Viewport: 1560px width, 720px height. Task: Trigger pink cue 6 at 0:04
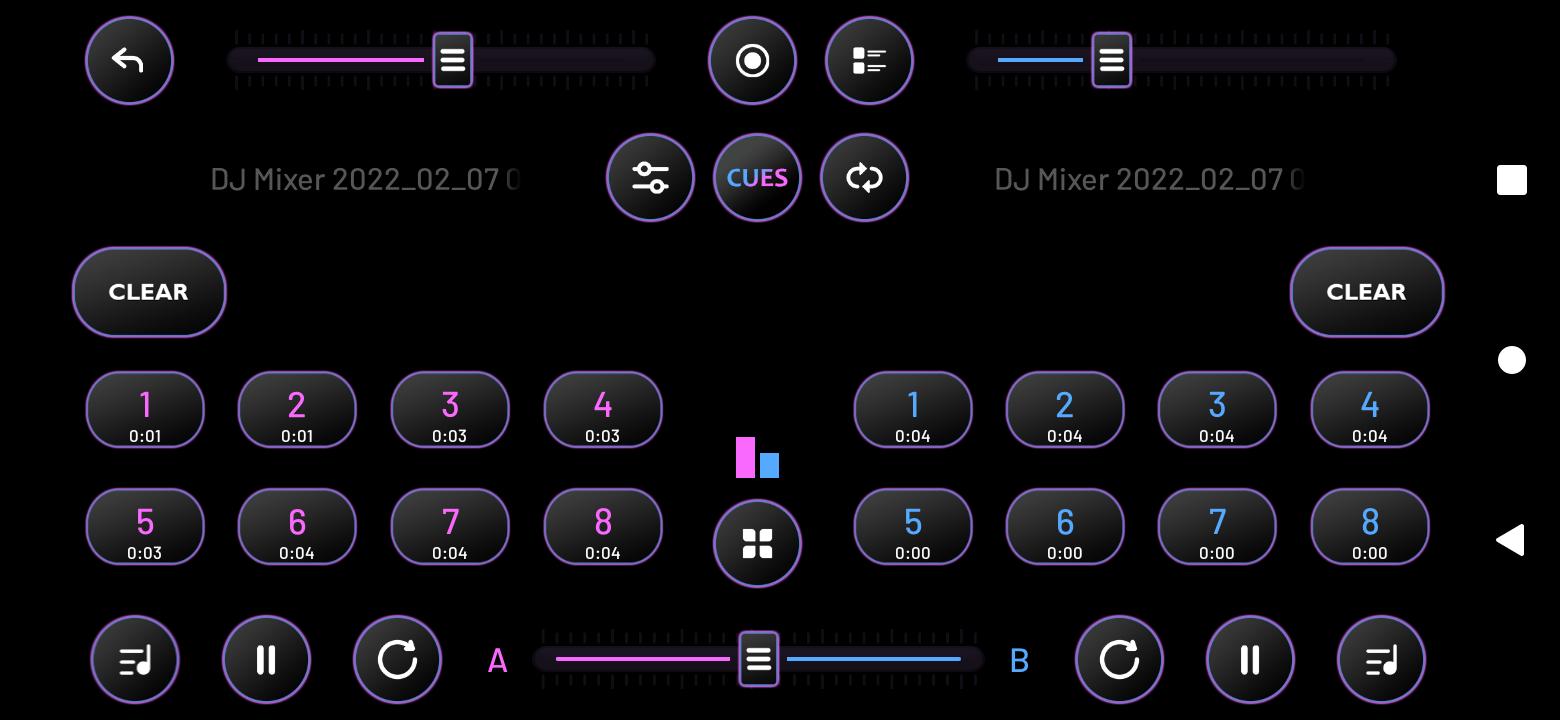click(x=297, y=527)
